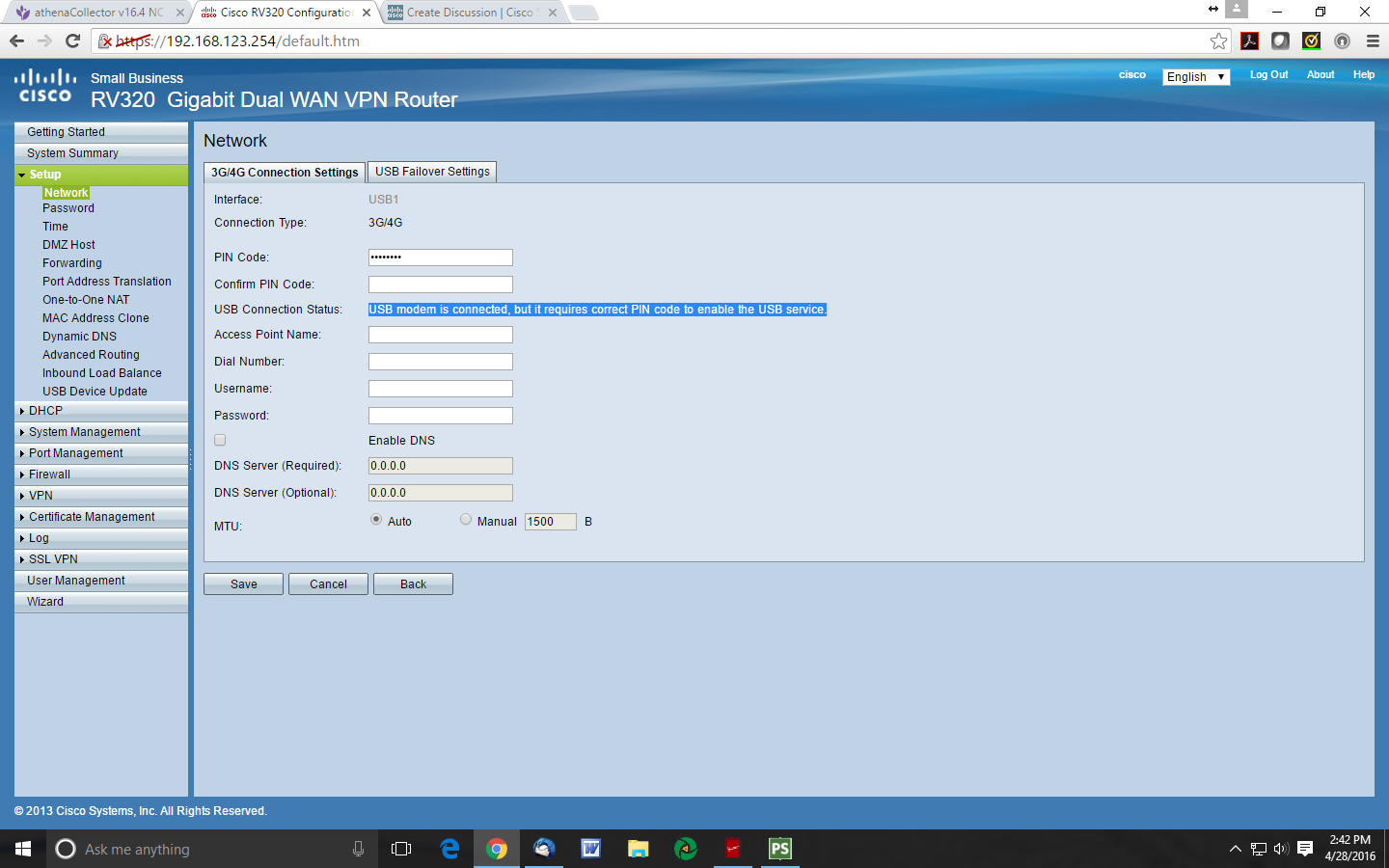The height and width of the screenshot is (868, 1389).
Task: Open the green PS app on the taskbar
Action: [x=780, y=849]
